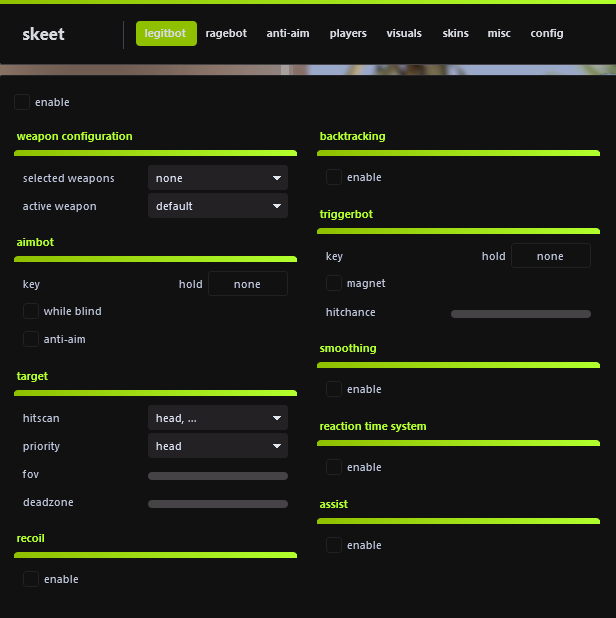
Task: Enable the assist checkbox
Action: tap(334, 545)
